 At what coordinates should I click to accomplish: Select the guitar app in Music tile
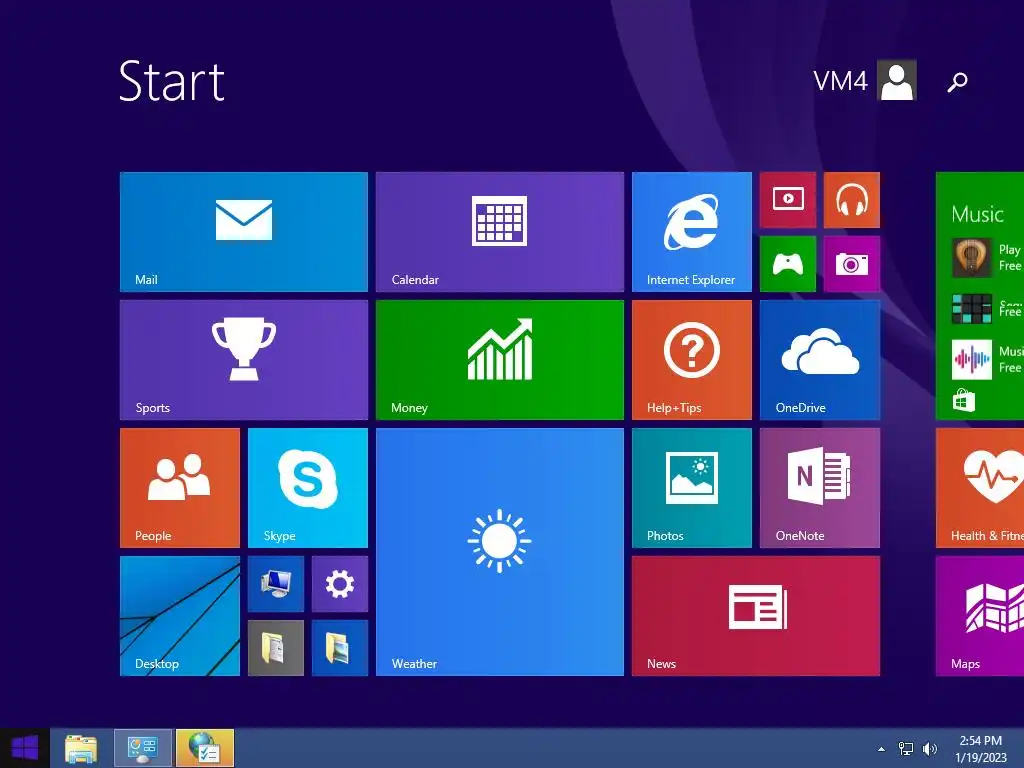point(972,257)
